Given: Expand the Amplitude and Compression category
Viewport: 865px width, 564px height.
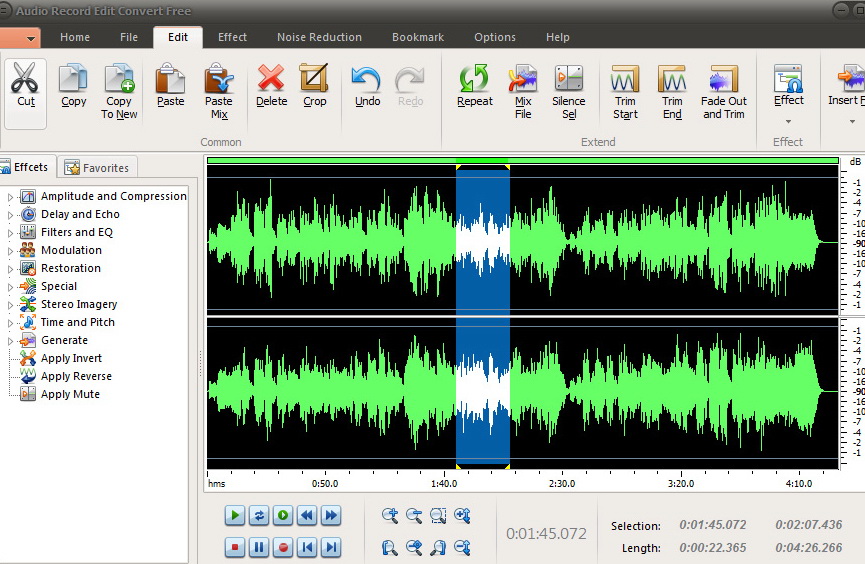Looking at the screenshot, I should tap(11, 197).
